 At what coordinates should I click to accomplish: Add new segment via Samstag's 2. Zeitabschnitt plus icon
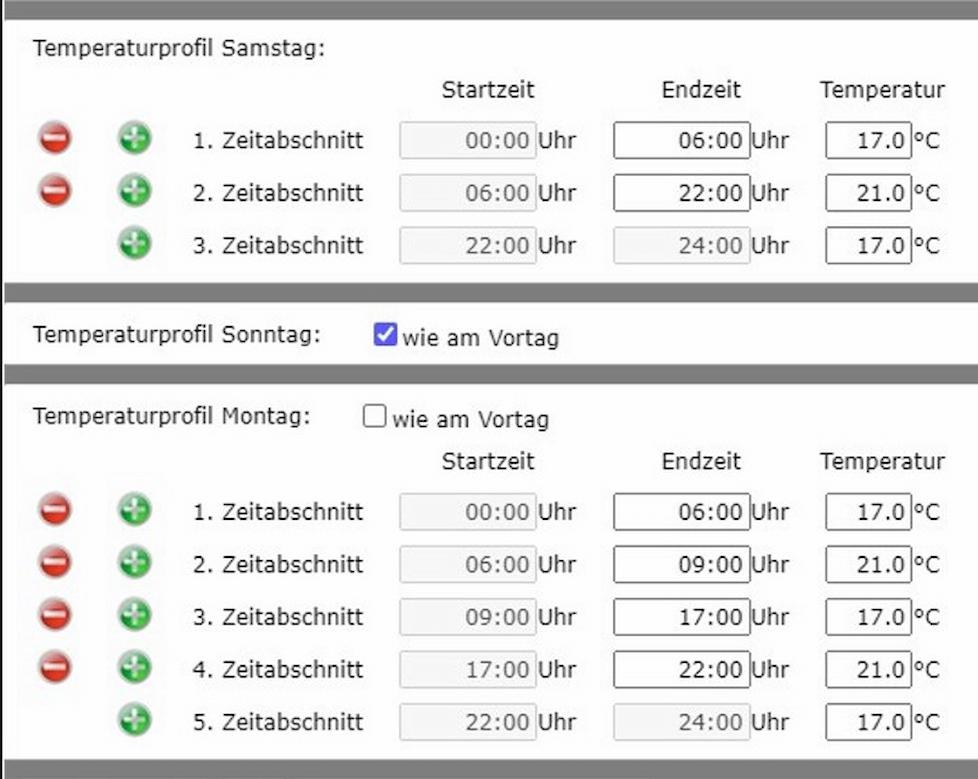(x=134, y=191)
